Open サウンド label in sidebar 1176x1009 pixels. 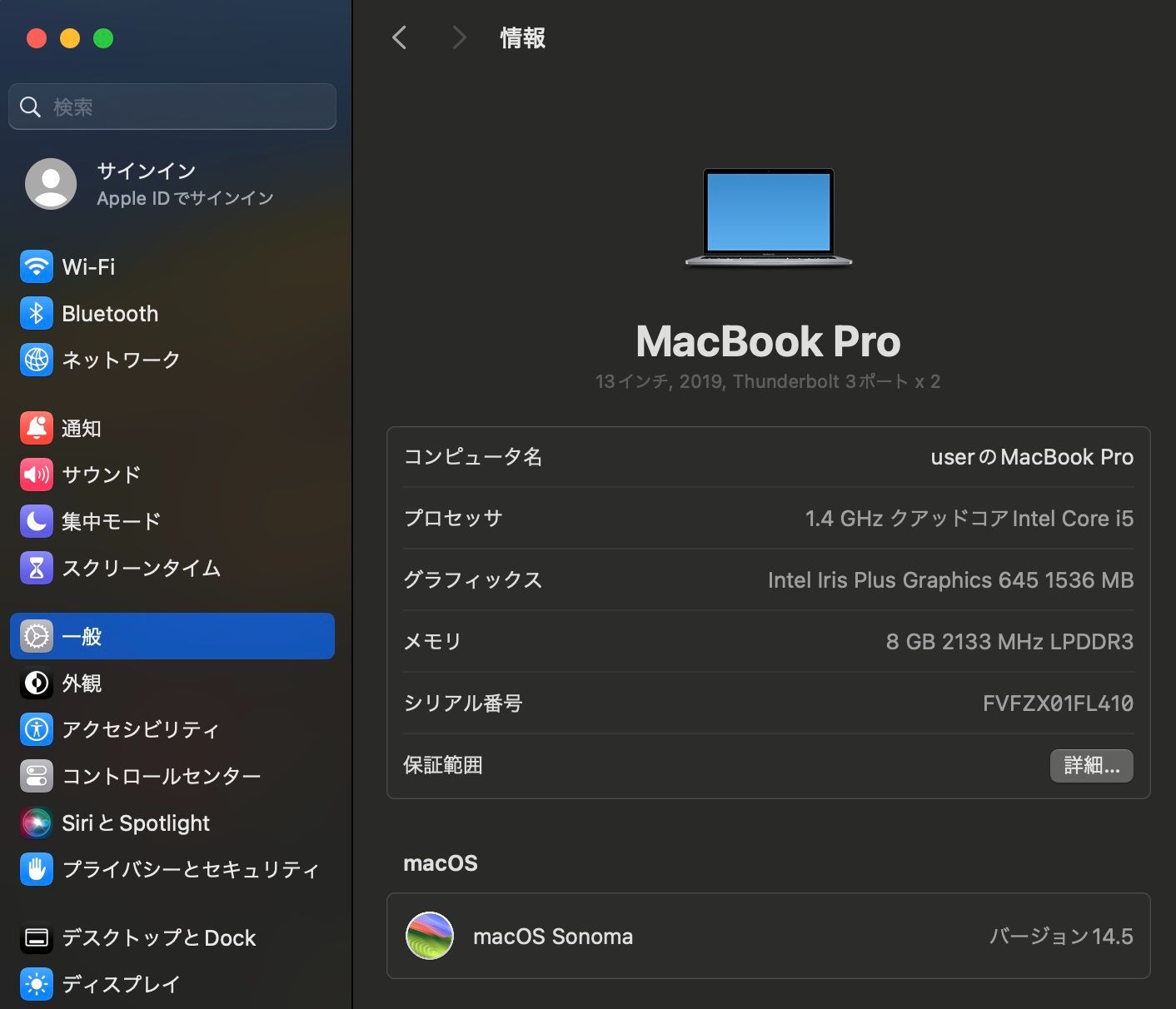[x=102, y=475]
